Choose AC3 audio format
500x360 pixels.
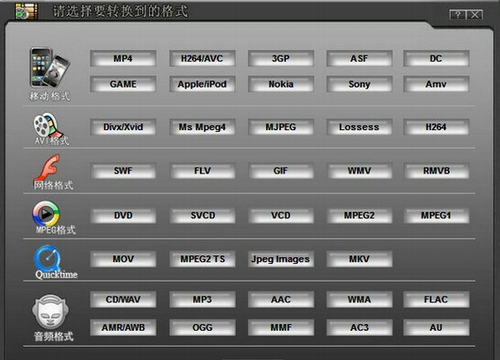(x=359, y=327)
